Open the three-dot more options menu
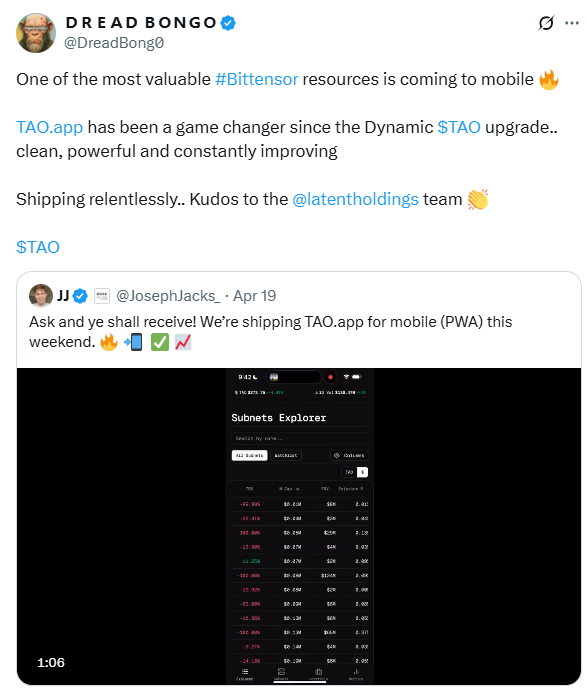This screenshot has height=688, width=587. pos(572,23)
